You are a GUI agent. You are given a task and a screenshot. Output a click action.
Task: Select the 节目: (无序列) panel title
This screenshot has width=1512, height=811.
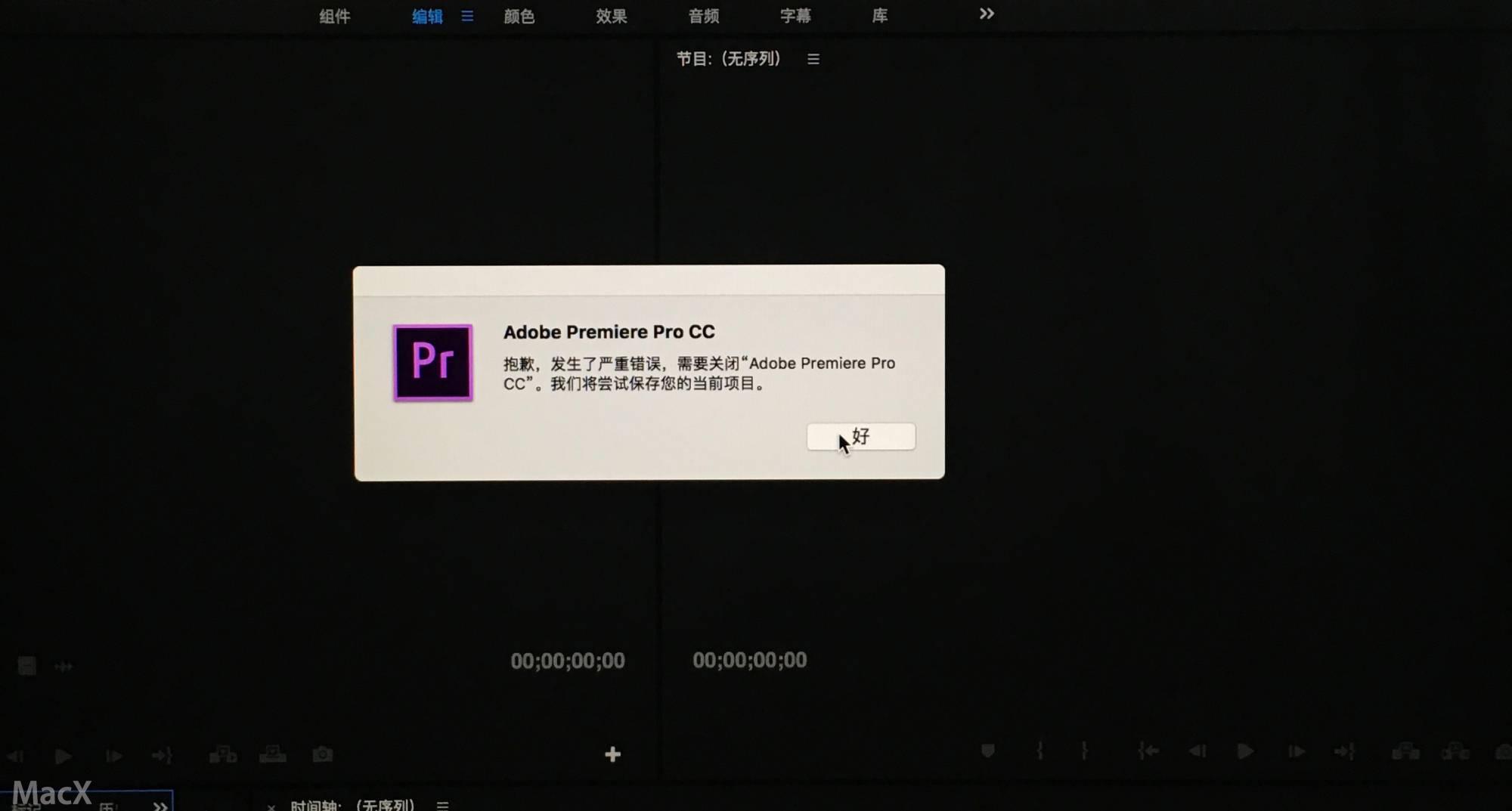729,59
